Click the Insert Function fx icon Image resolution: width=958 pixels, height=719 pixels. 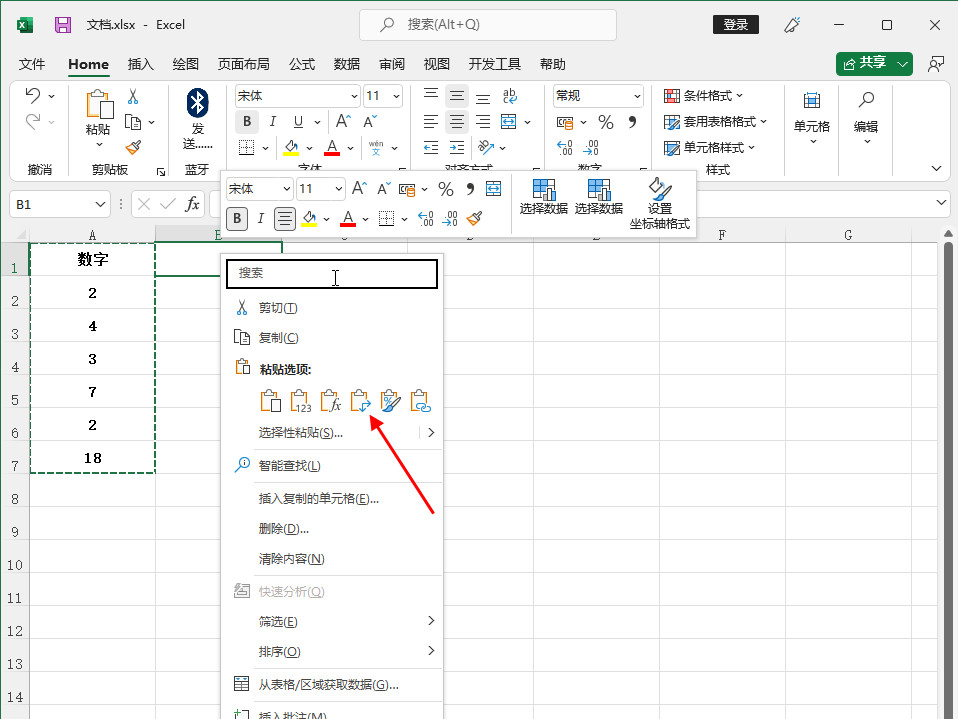point(192,204)
